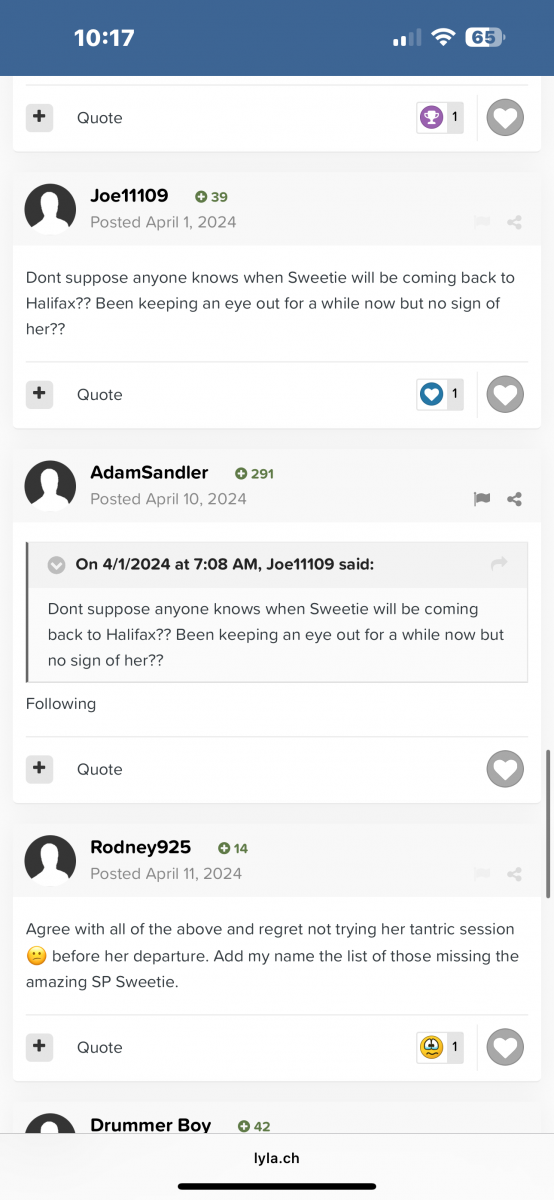Viewport: 554px width, 1200px height.
Task: Open AdamSandler's username profile
Action: tap(149, 472)
